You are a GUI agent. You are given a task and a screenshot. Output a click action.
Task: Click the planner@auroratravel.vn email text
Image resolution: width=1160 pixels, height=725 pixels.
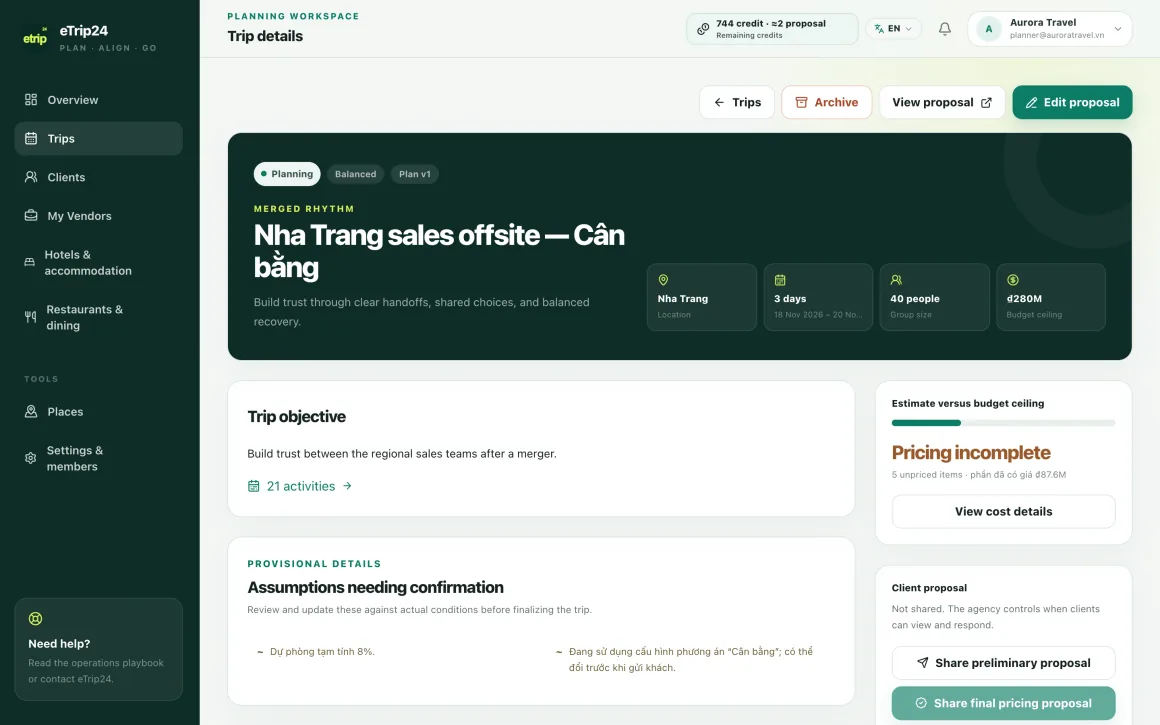coord(1056,35)
